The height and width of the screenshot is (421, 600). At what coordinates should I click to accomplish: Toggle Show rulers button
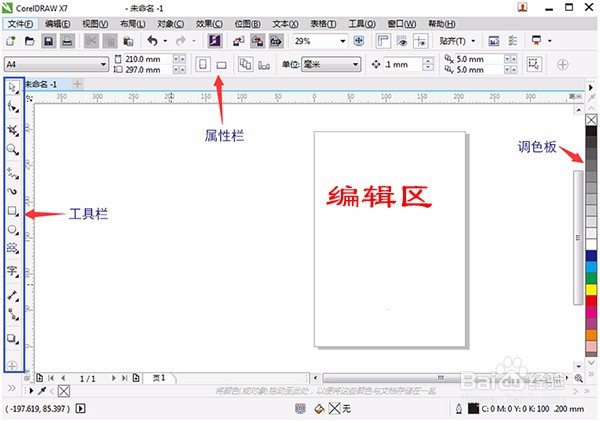point(383,41)
